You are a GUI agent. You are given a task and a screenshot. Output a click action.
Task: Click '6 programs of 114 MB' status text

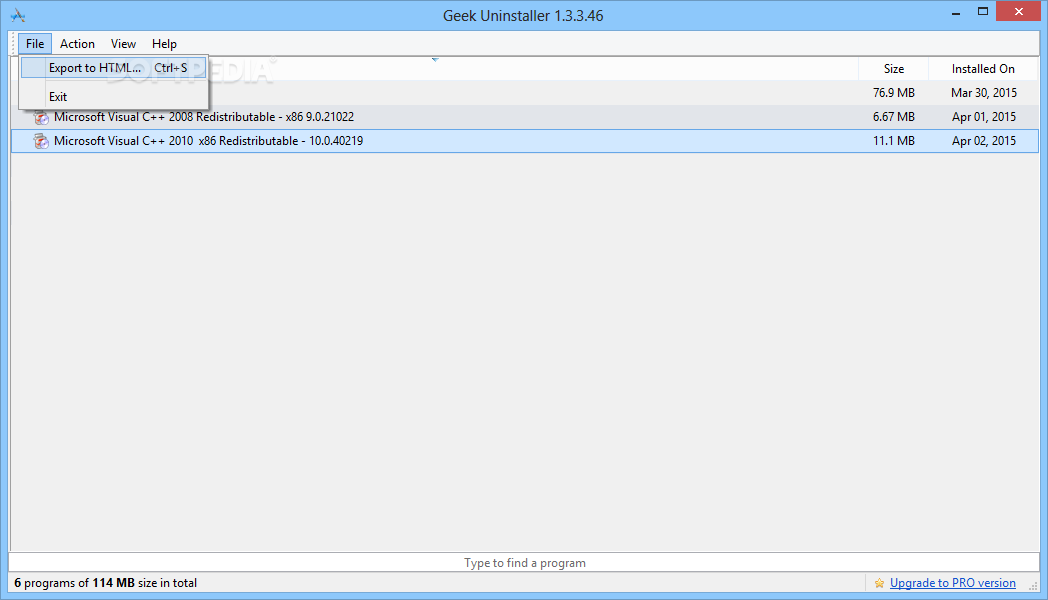point(106,583)
